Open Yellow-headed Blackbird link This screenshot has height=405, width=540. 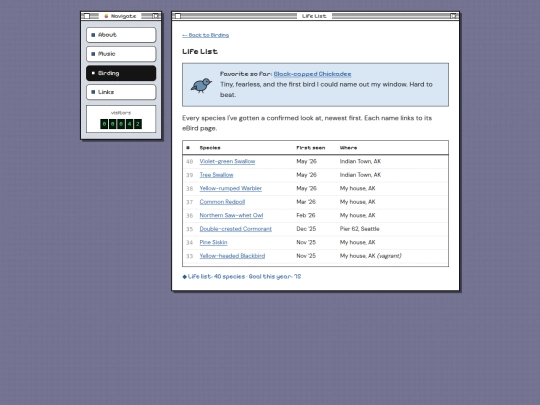click(x=232, y=256)
